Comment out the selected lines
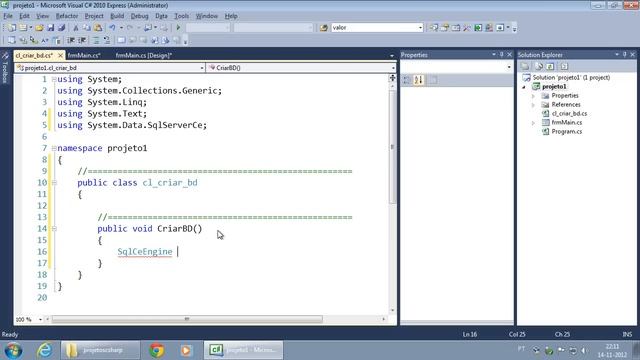 point(96,40)
